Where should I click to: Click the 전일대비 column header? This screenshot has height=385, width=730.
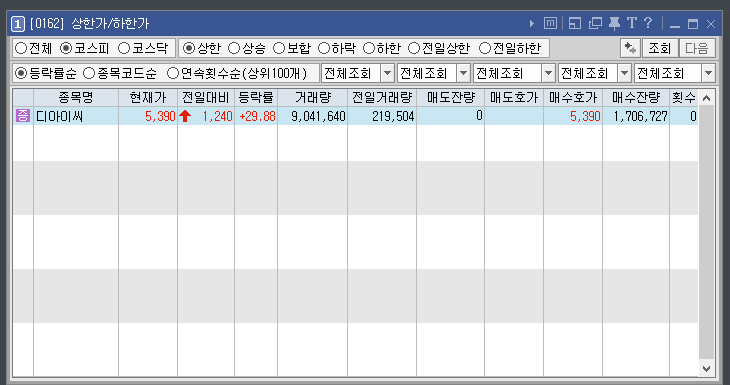206,98
